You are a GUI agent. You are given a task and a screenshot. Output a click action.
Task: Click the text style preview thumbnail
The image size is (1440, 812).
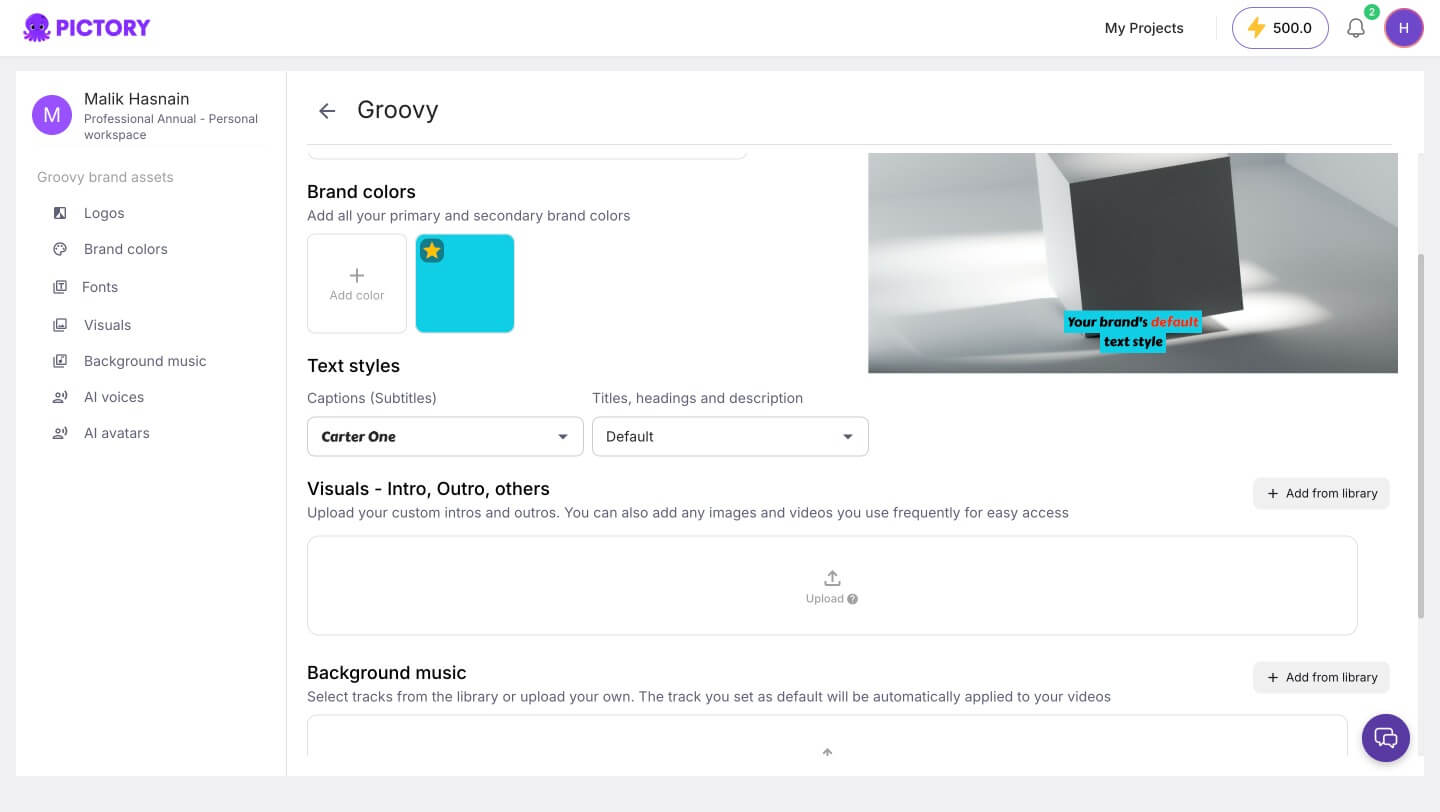click(1133, 263)
